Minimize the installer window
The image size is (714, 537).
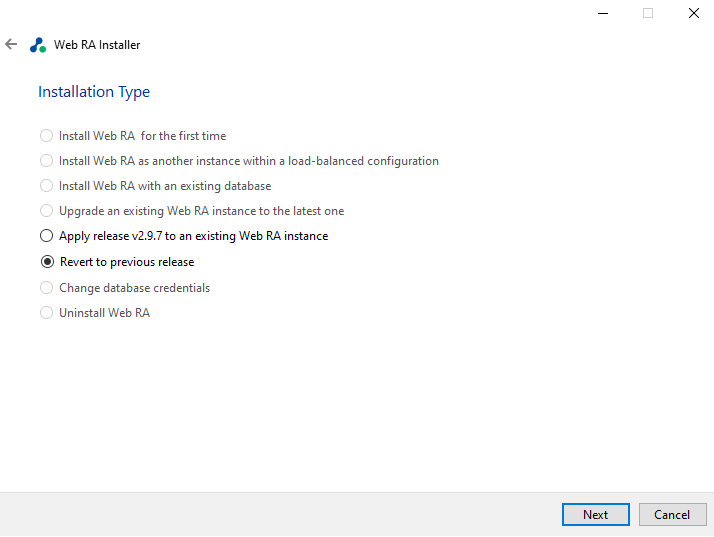(603, 13)
